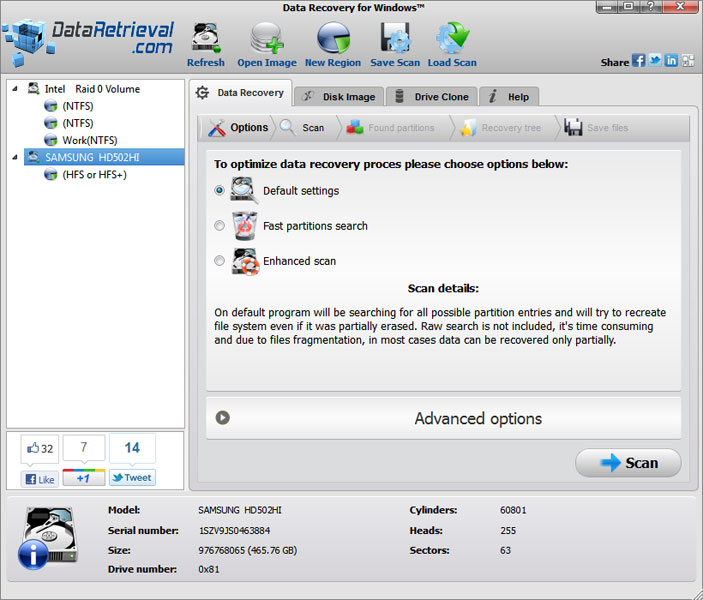Click the heads value 255
Viewport: 703px width, 600px height.
tap(508, 530)
